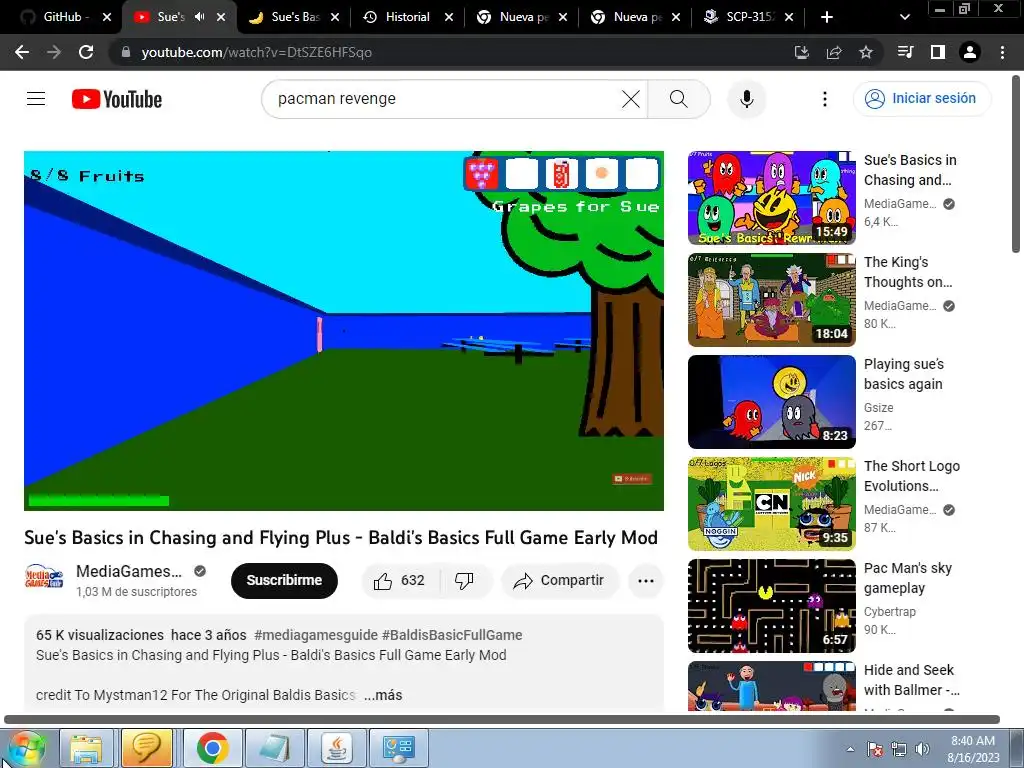This screenshot has width=1024, height=768.
Task: Open The Short Logo Evolutions thumbnail
Action: pyautogui.click(x=771, y=504)
